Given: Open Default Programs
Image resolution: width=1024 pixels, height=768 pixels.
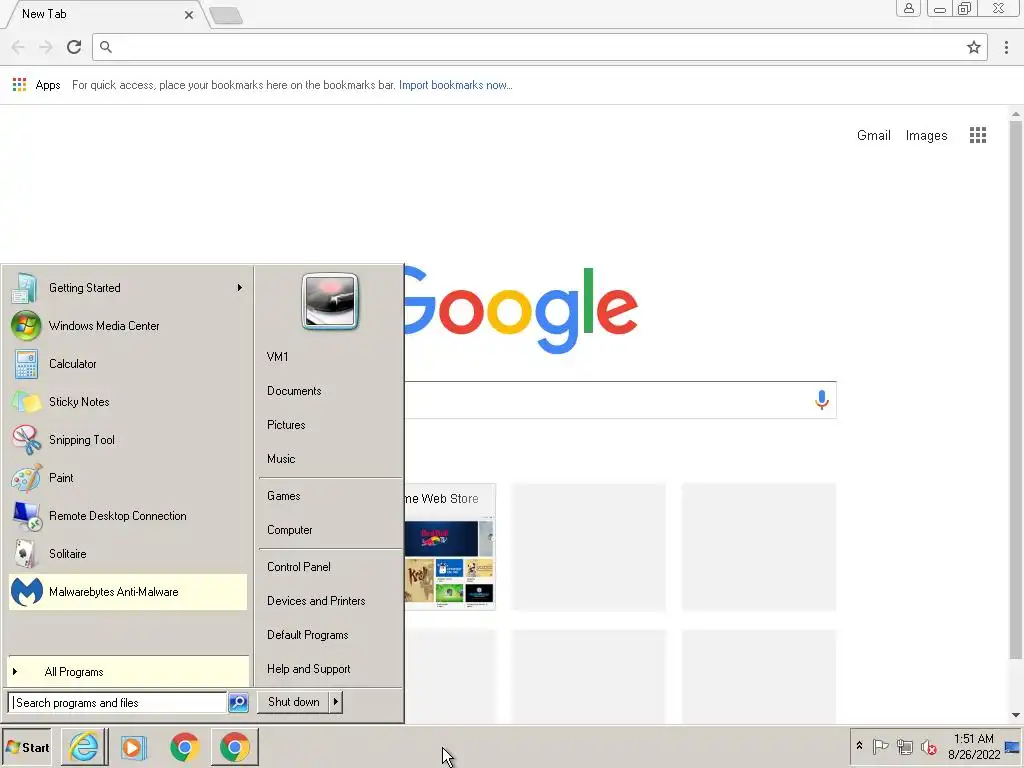Looking at the screenshot, I should [x=330, y=635].
